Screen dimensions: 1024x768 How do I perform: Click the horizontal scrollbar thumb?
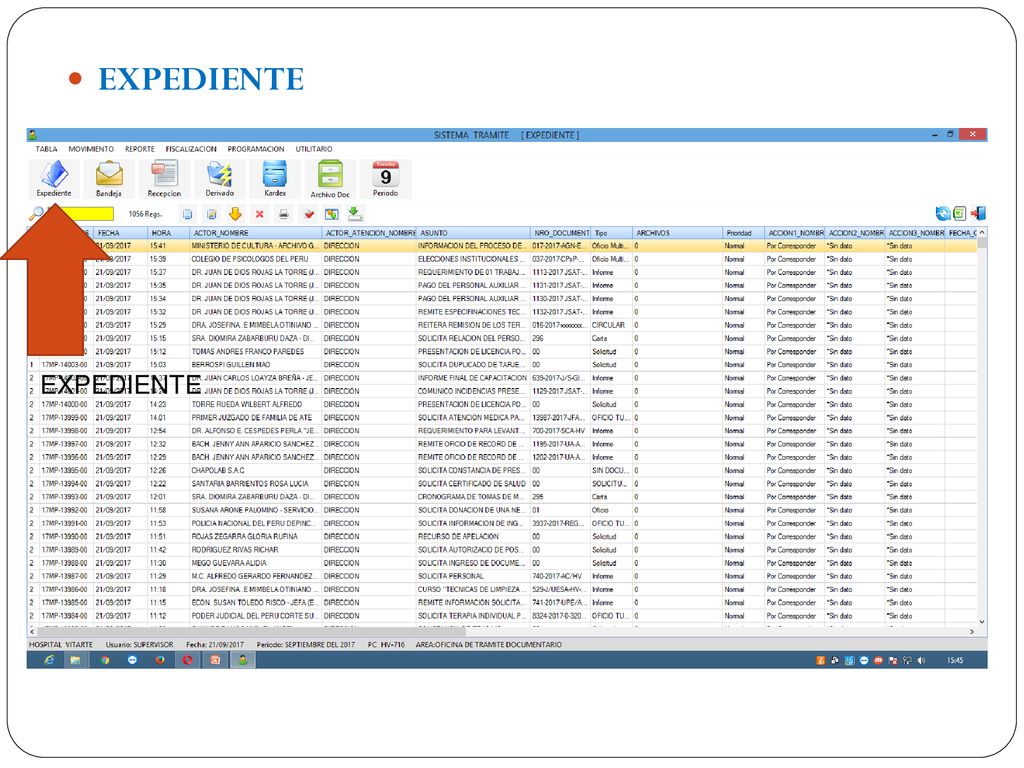(x=251, y=632)
